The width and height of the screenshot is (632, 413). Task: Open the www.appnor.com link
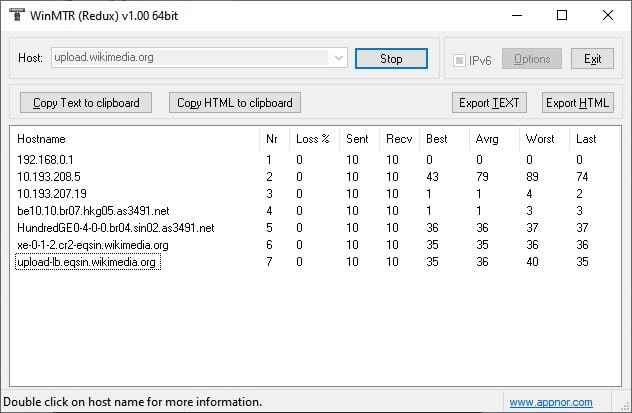549,402
